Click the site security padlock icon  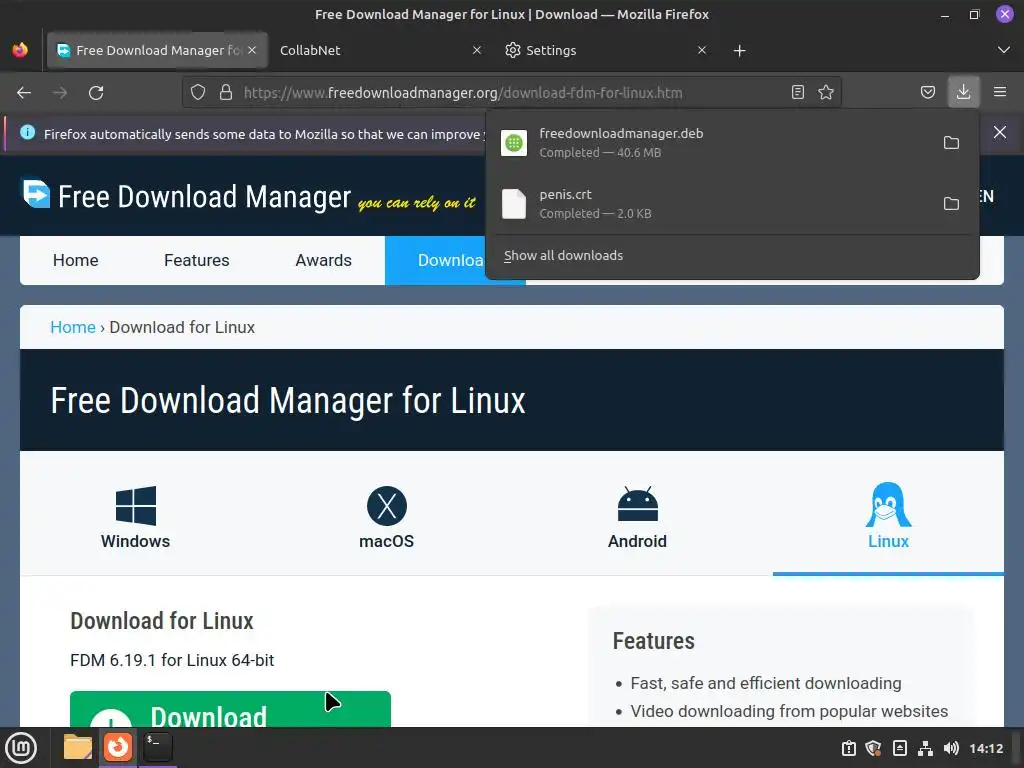coord(226,92)
